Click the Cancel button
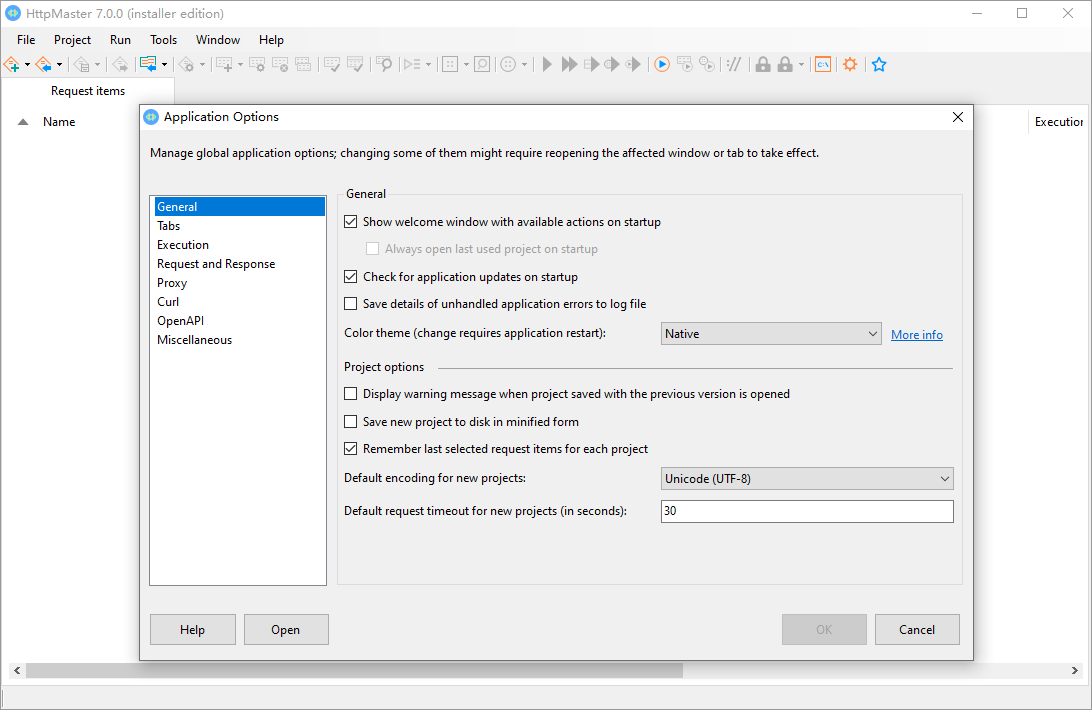 pyautogui.click(x=917, y=630)
